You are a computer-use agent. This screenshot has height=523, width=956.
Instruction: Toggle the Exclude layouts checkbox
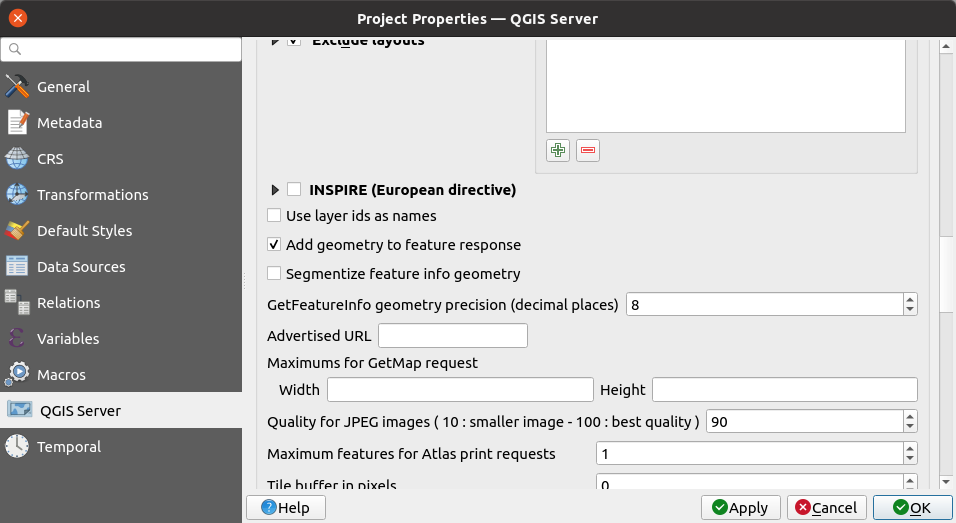(x=294, y=42)
